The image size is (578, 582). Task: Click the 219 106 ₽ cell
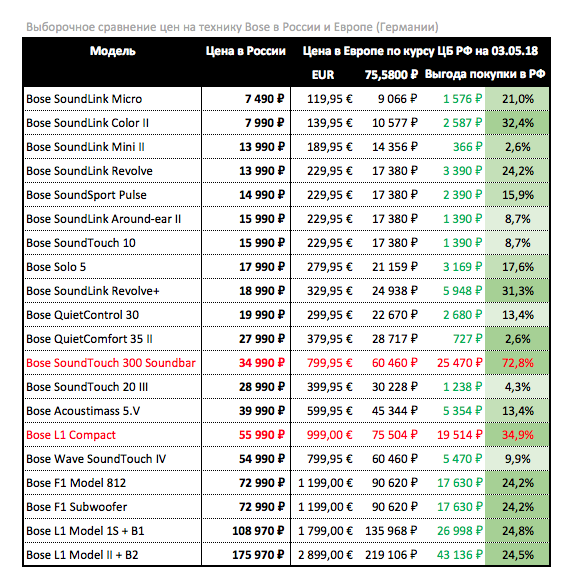[391, 555]
